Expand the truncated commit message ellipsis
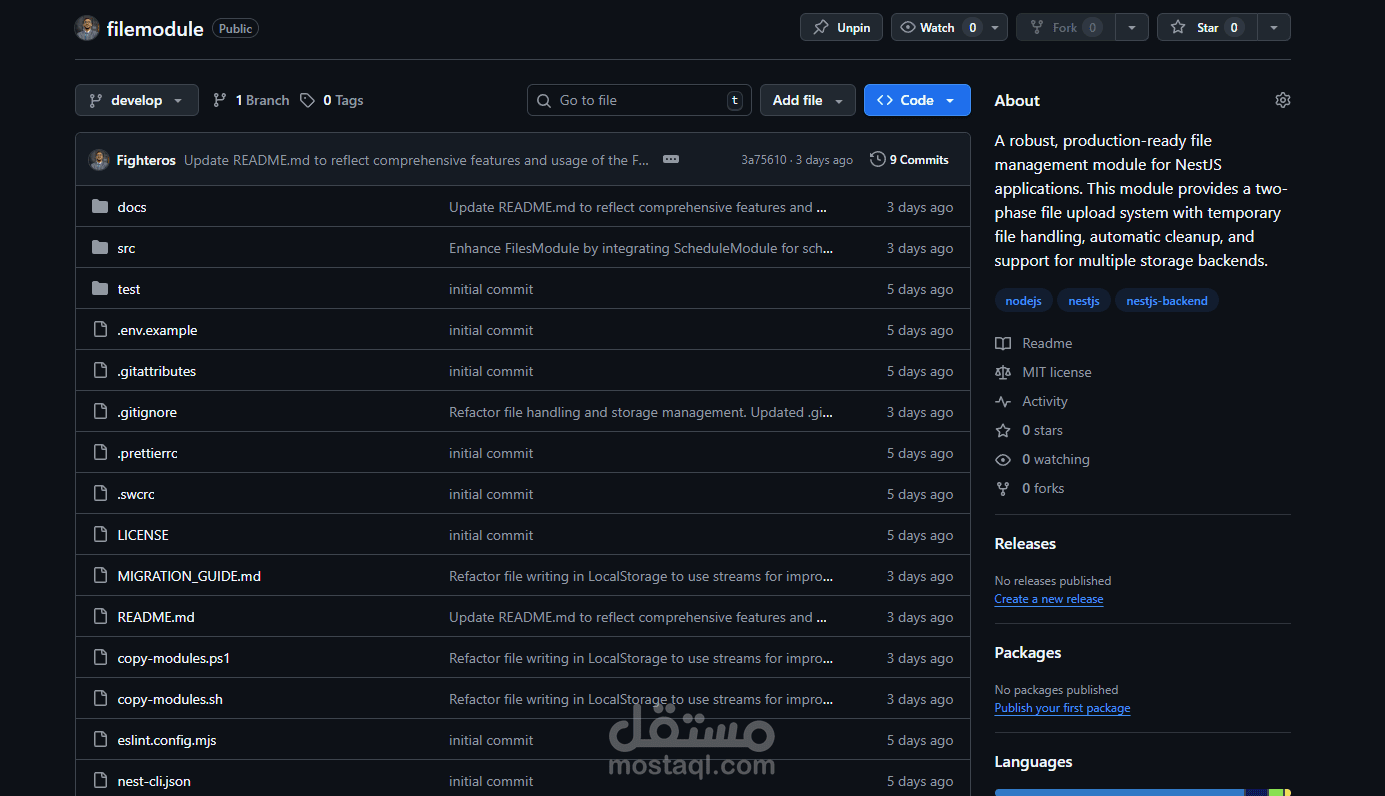This screenshot has width=1385, height=796. tap(670, 159)
